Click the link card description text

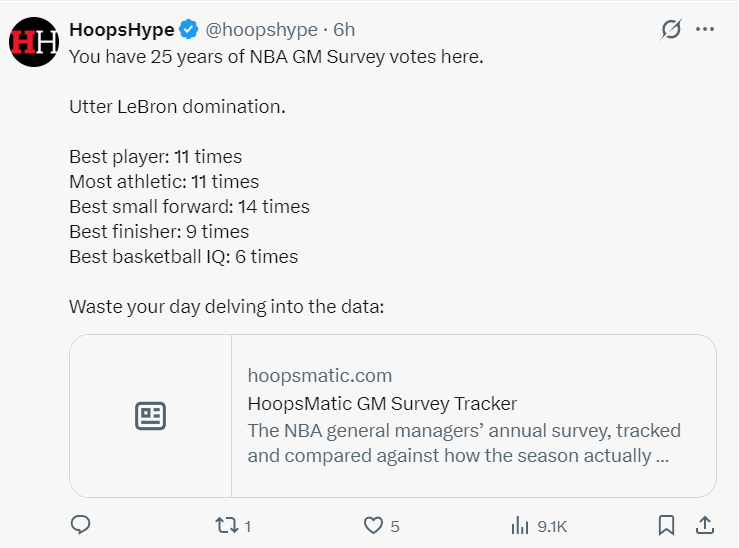tap(464, 443)
